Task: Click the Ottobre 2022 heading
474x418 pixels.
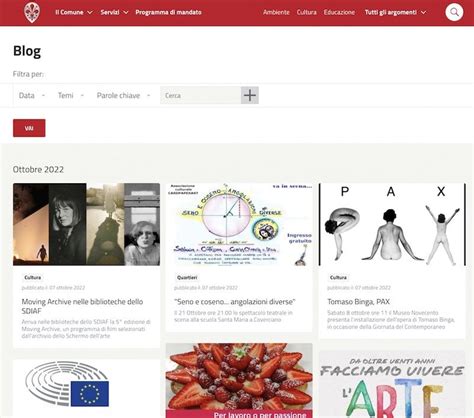Action: tap(38, 169)
